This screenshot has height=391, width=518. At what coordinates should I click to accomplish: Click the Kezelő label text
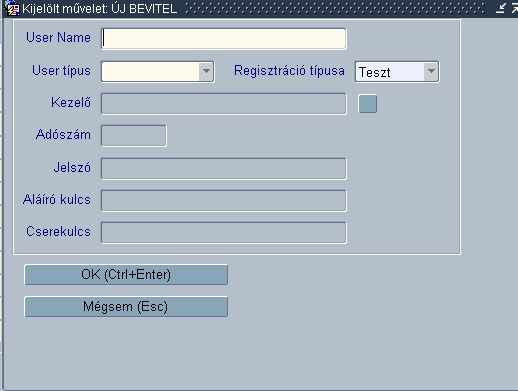pos(71,102)
